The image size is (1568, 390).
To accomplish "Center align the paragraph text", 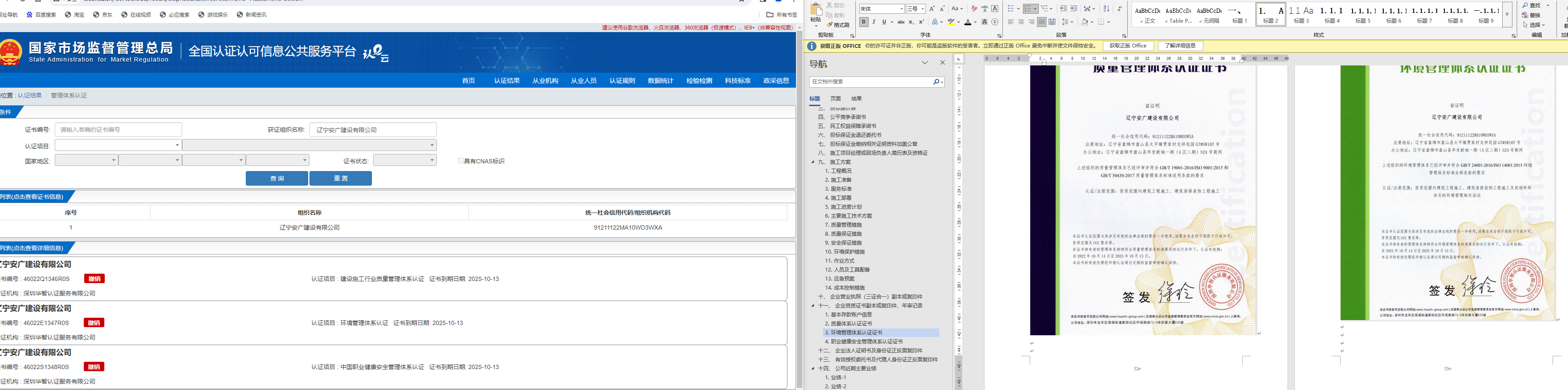I will pyautogui.click(x=1021, y=23).
